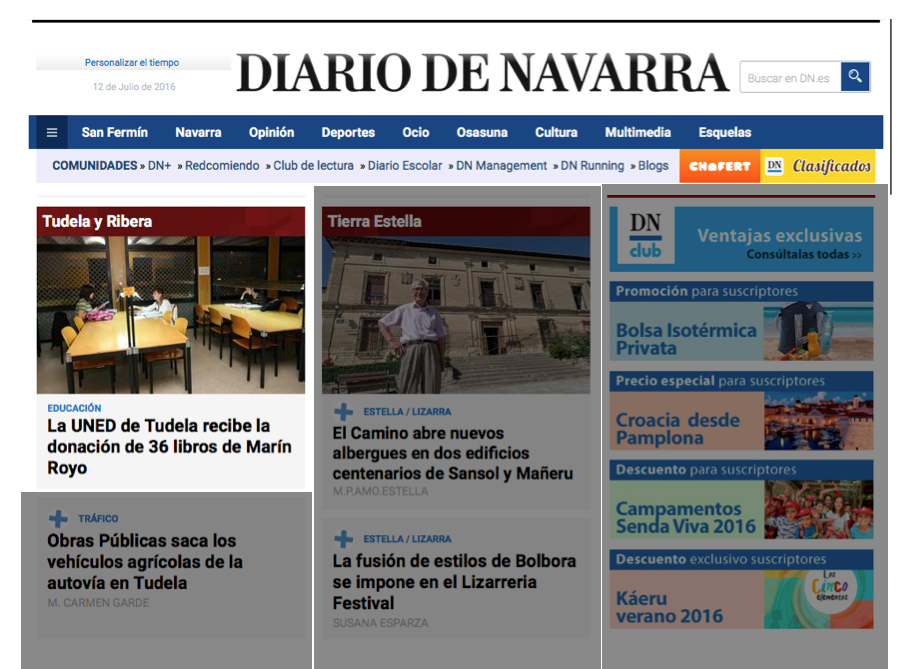Click the Los Cinco elementos image
905x669 pixels.
[818, 599]
